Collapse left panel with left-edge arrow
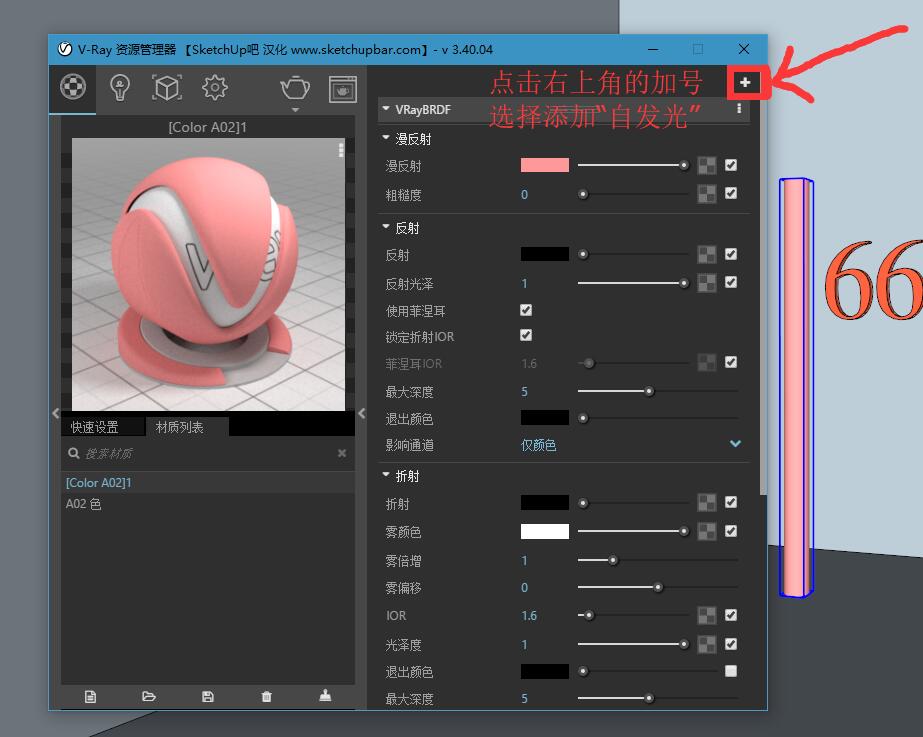Viewport: 923px width, 737px height. point(55,413)
